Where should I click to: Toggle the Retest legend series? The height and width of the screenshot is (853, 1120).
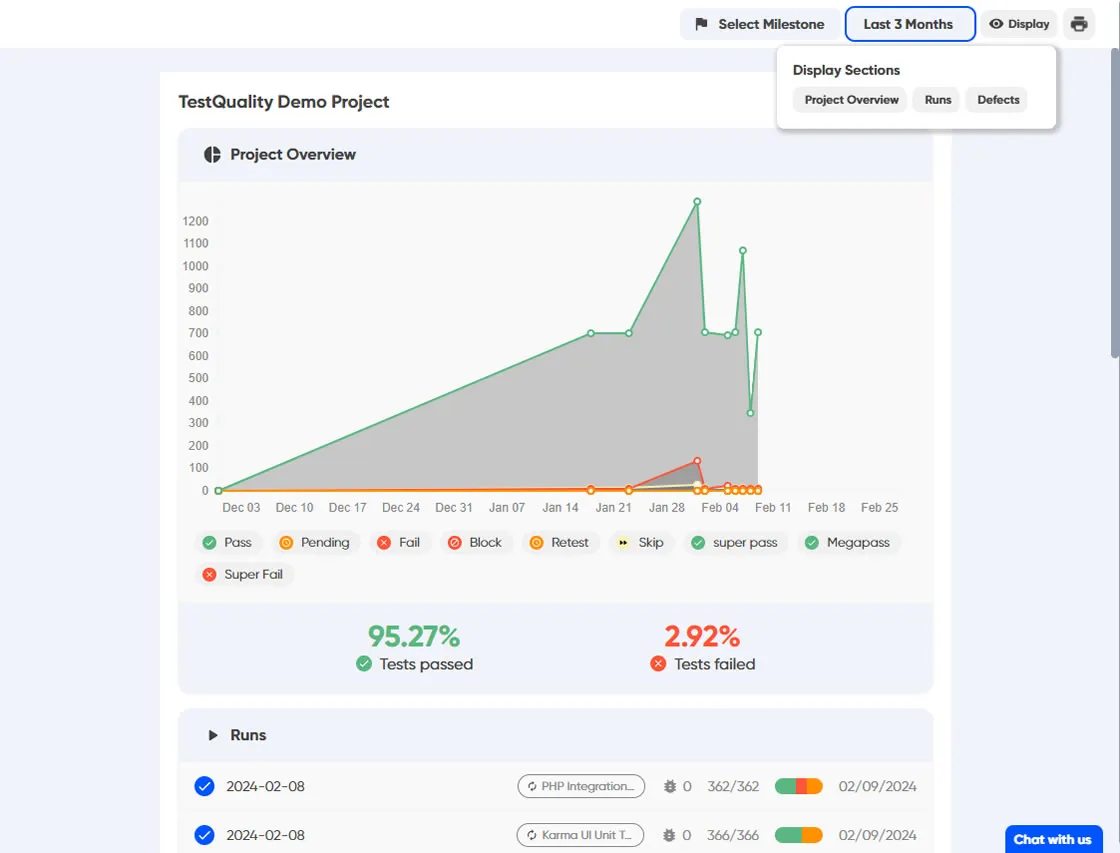pos(561,543)
